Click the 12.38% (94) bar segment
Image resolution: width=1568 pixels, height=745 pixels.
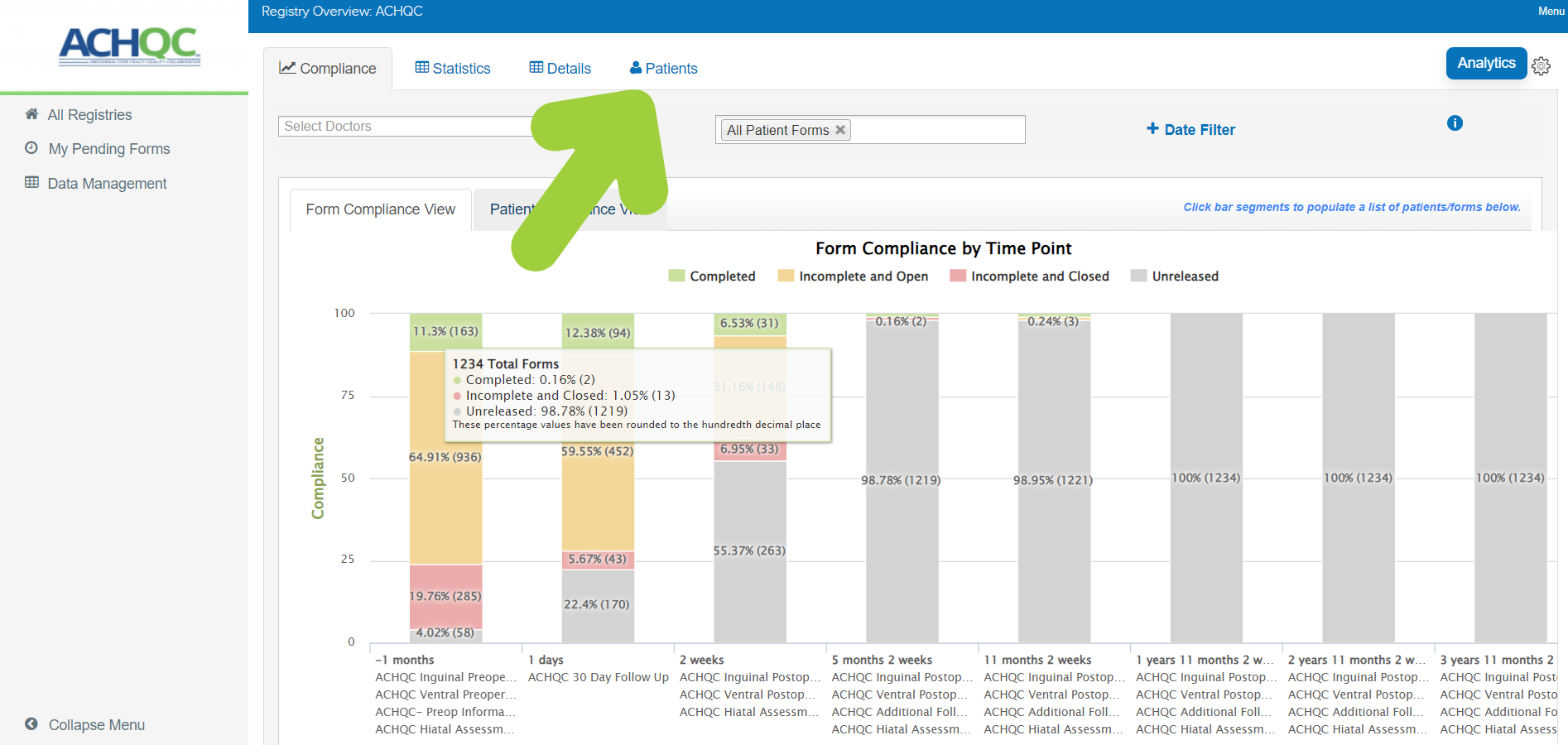[x=598, y=333]
